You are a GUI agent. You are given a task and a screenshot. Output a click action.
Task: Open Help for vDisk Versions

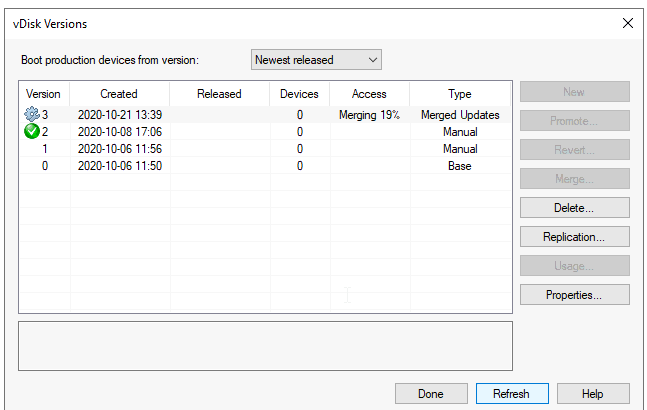coord(593,394)
